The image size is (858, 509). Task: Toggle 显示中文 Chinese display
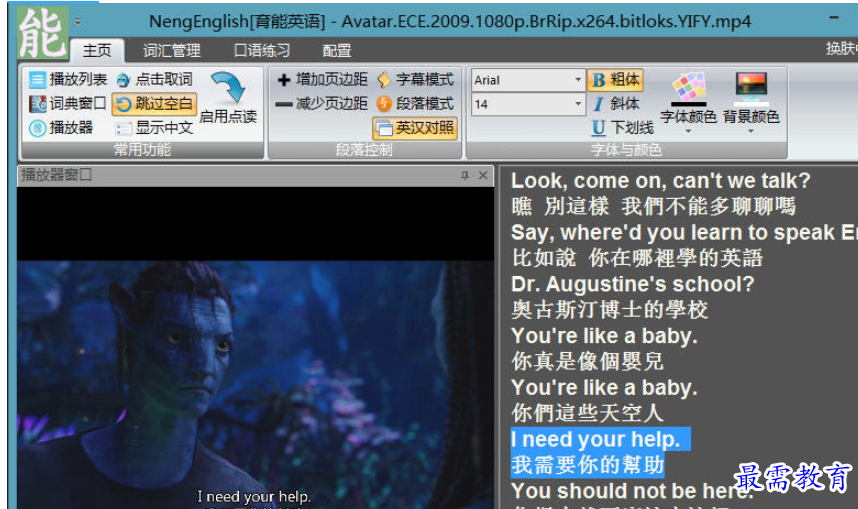pyautogui.click(x=154, y=128)
